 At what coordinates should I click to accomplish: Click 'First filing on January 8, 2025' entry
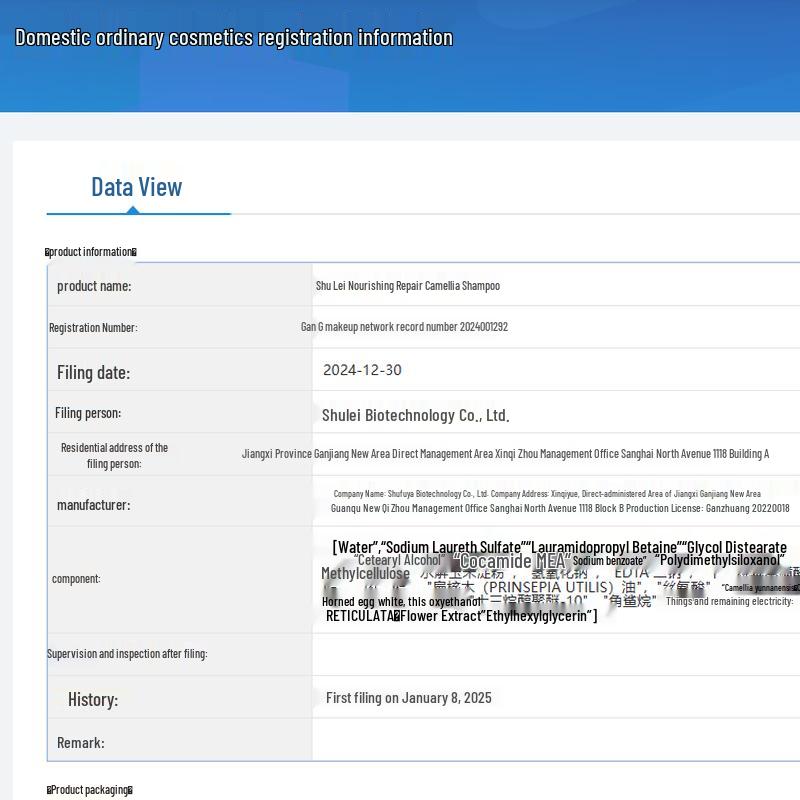pyautogui.click(x=408, y=698)
